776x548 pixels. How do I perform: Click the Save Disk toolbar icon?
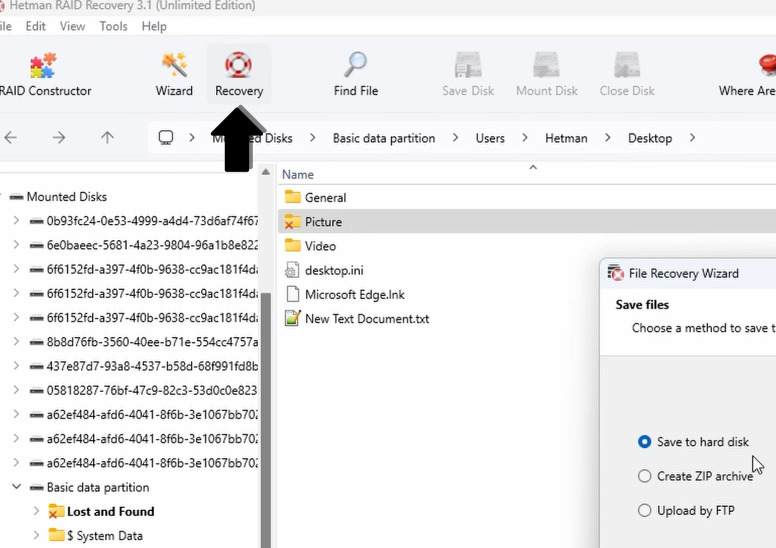tap(468, 65)
